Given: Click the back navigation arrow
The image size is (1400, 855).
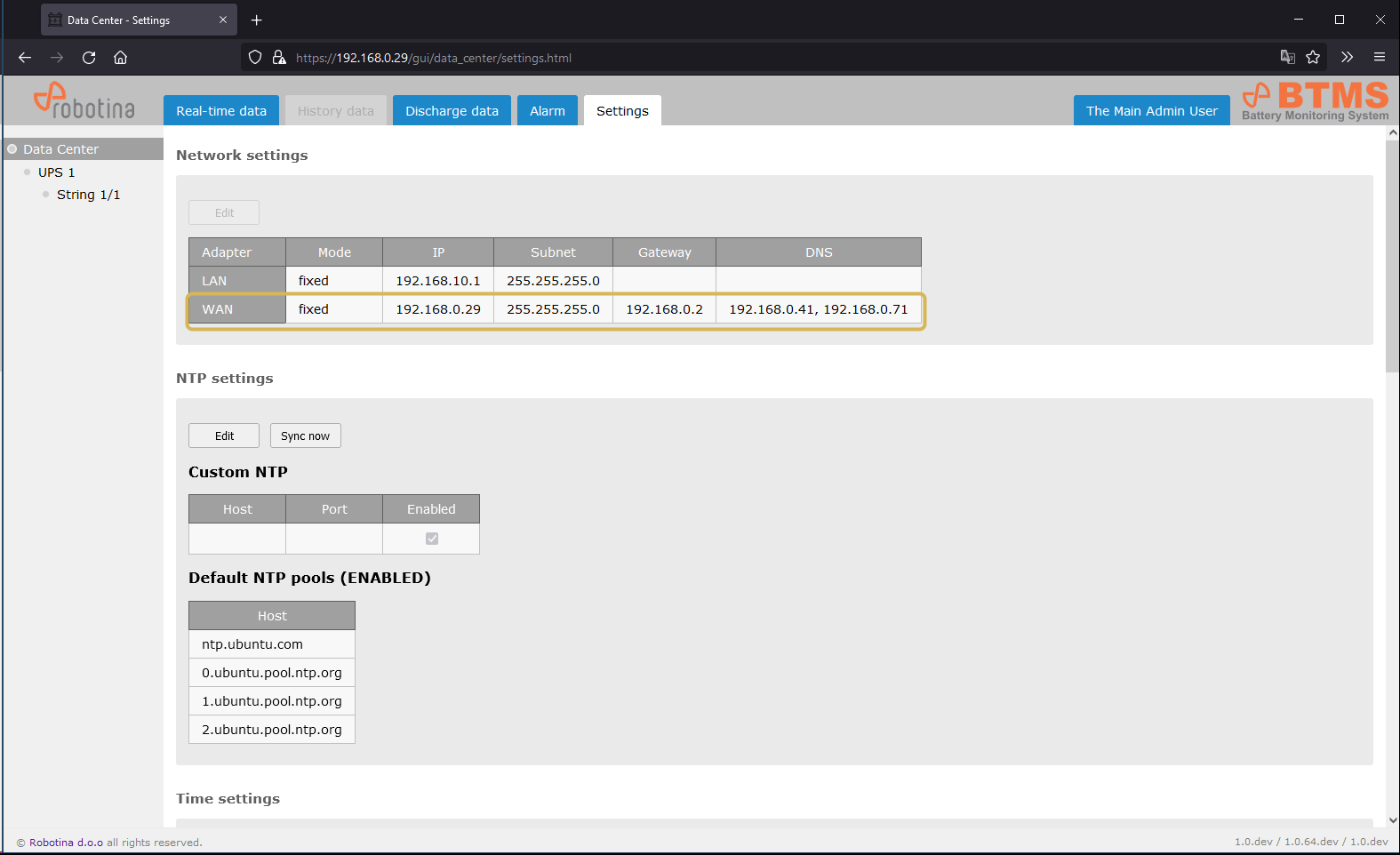Looking at the screenshot, I should [x=25, y=58].
